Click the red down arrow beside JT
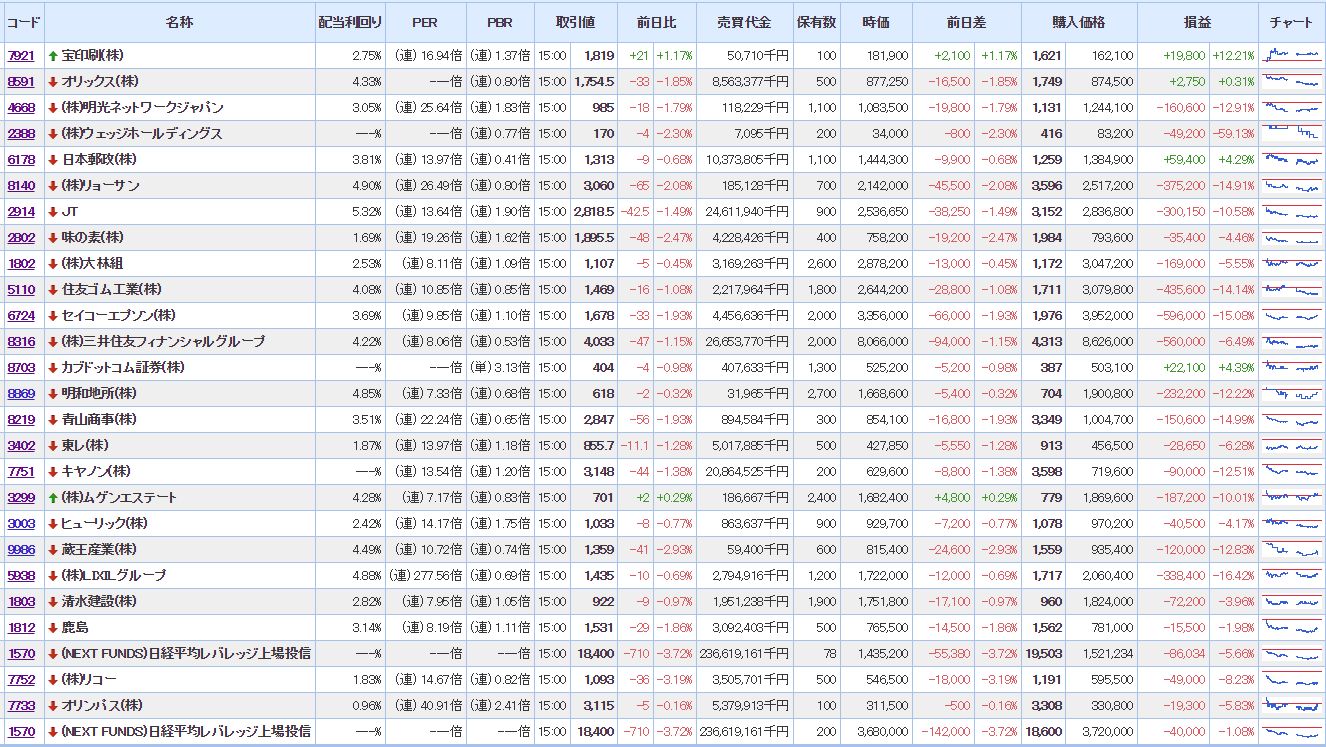Image resolution: width=1326 pixels, height=747 pixels. (x=53, y=212)
